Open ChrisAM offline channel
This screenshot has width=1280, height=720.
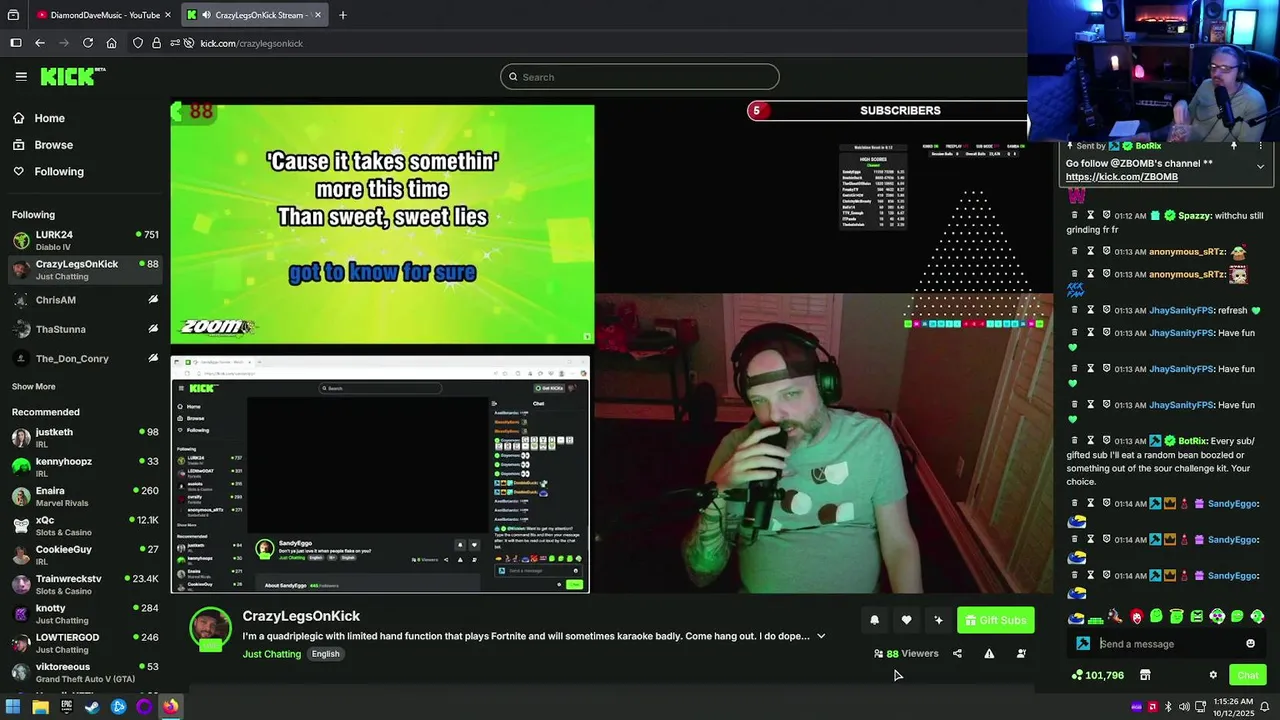coord(85,300)
